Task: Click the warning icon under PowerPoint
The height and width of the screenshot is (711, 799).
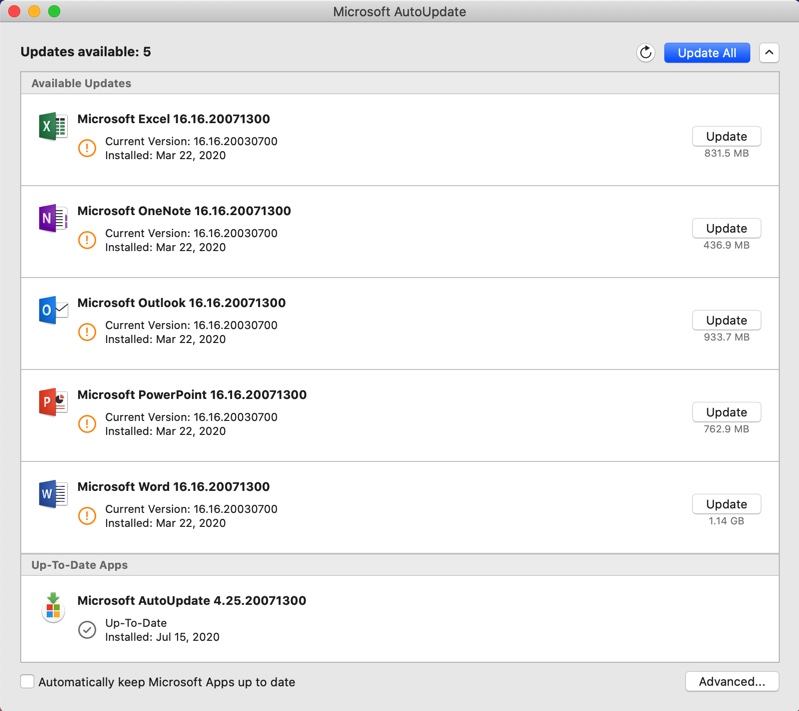Action: [x=87, y=424]
